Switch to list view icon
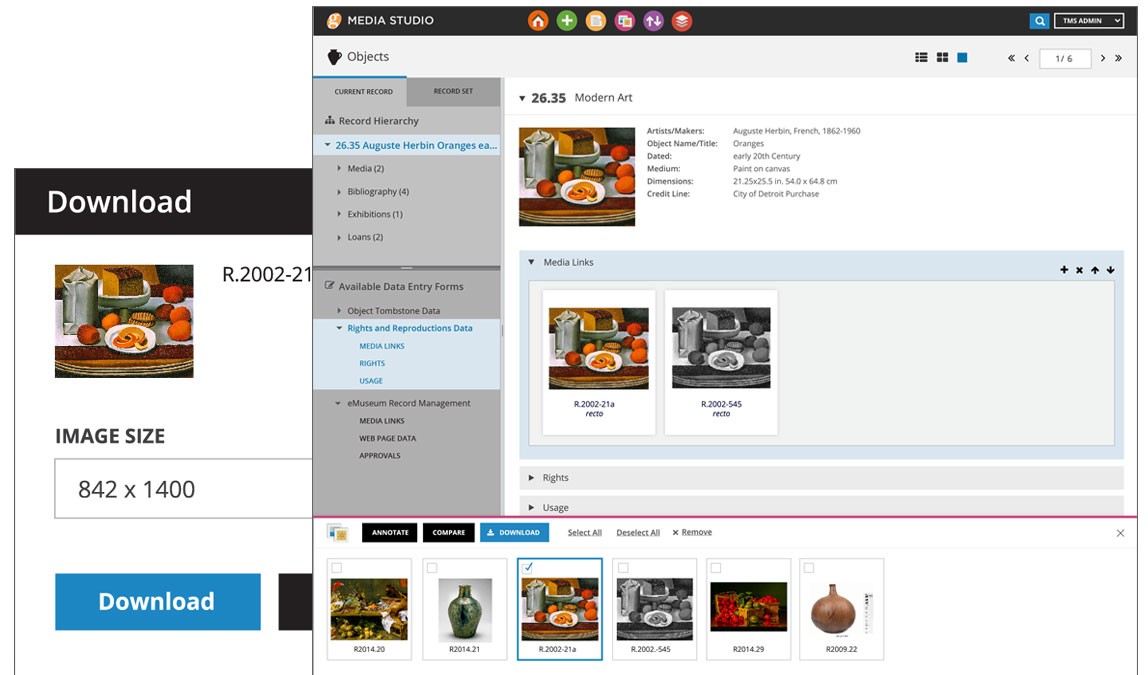Viewport: 1148px width, 675px height. [921, 57]
